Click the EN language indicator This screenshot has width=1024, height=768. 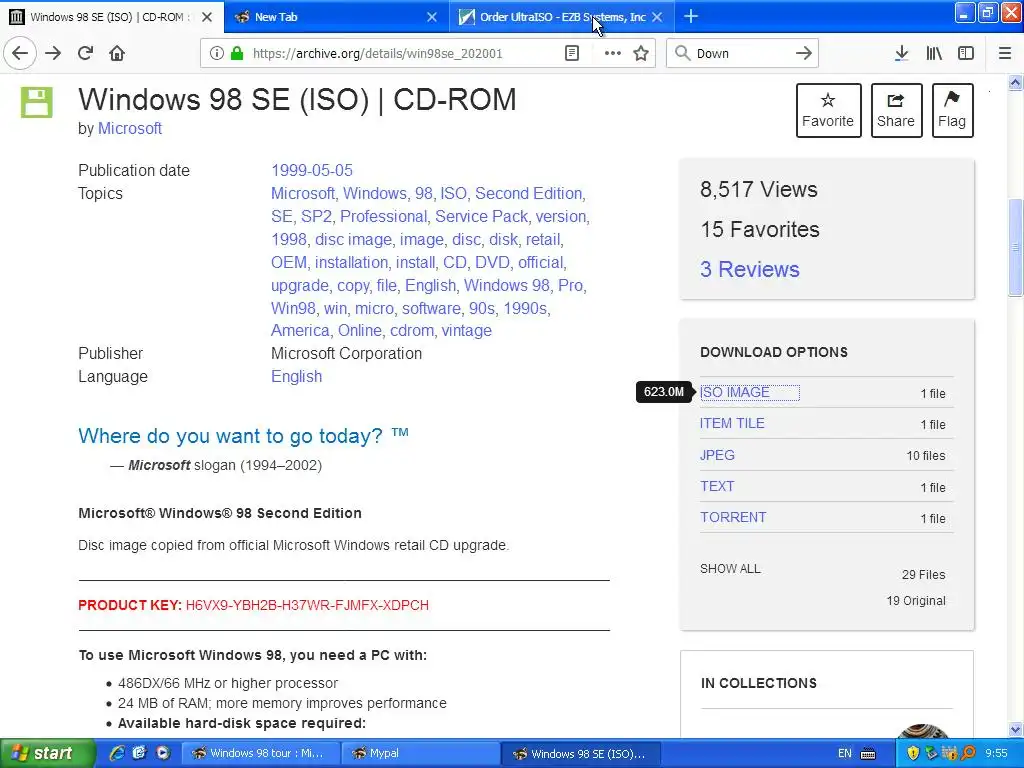pyautogui.click(x=844, y=754)
